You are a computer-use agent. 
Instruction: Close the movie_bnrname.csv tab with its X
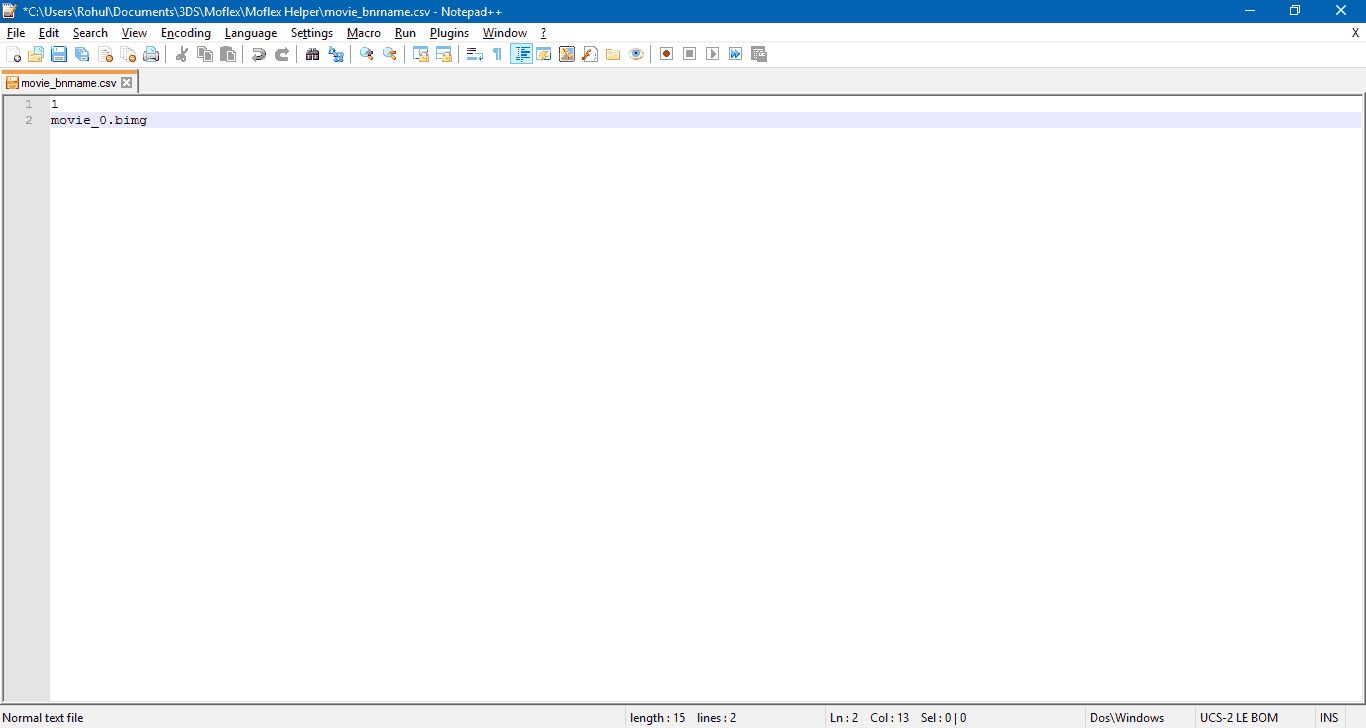pos(126,83)
